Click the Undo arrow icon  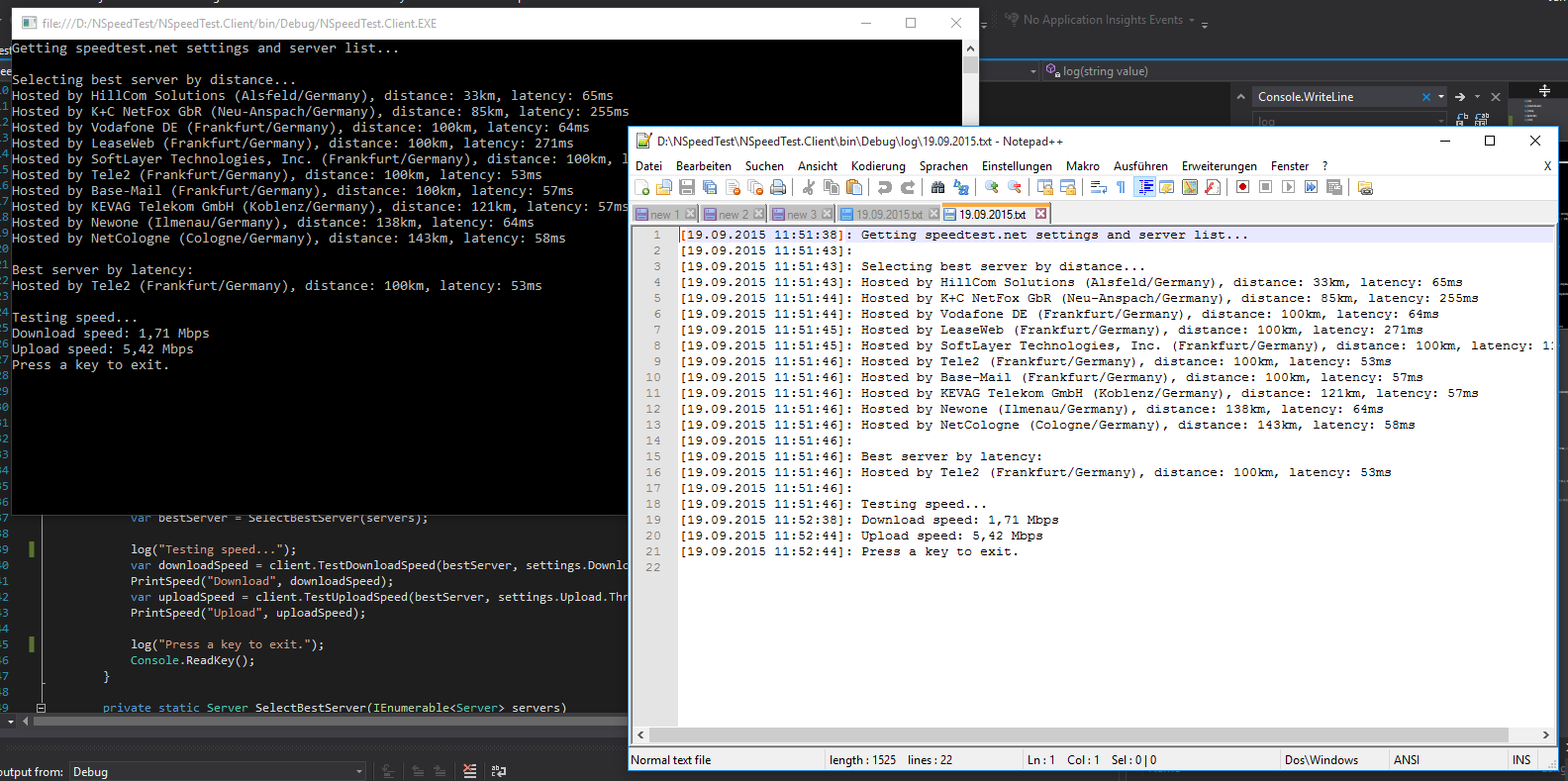(884, 187)
